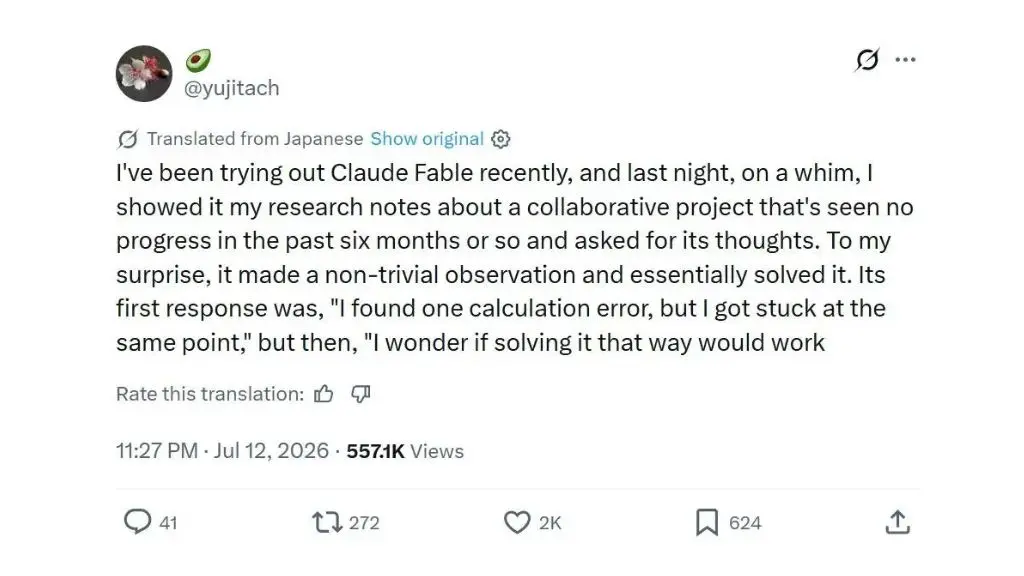Image resolution: width=1024 pixels, height=576 pixels.
Task: Open the 11:27 PM · Jul 12, 2026 timestamp
Action: [222, 451]
